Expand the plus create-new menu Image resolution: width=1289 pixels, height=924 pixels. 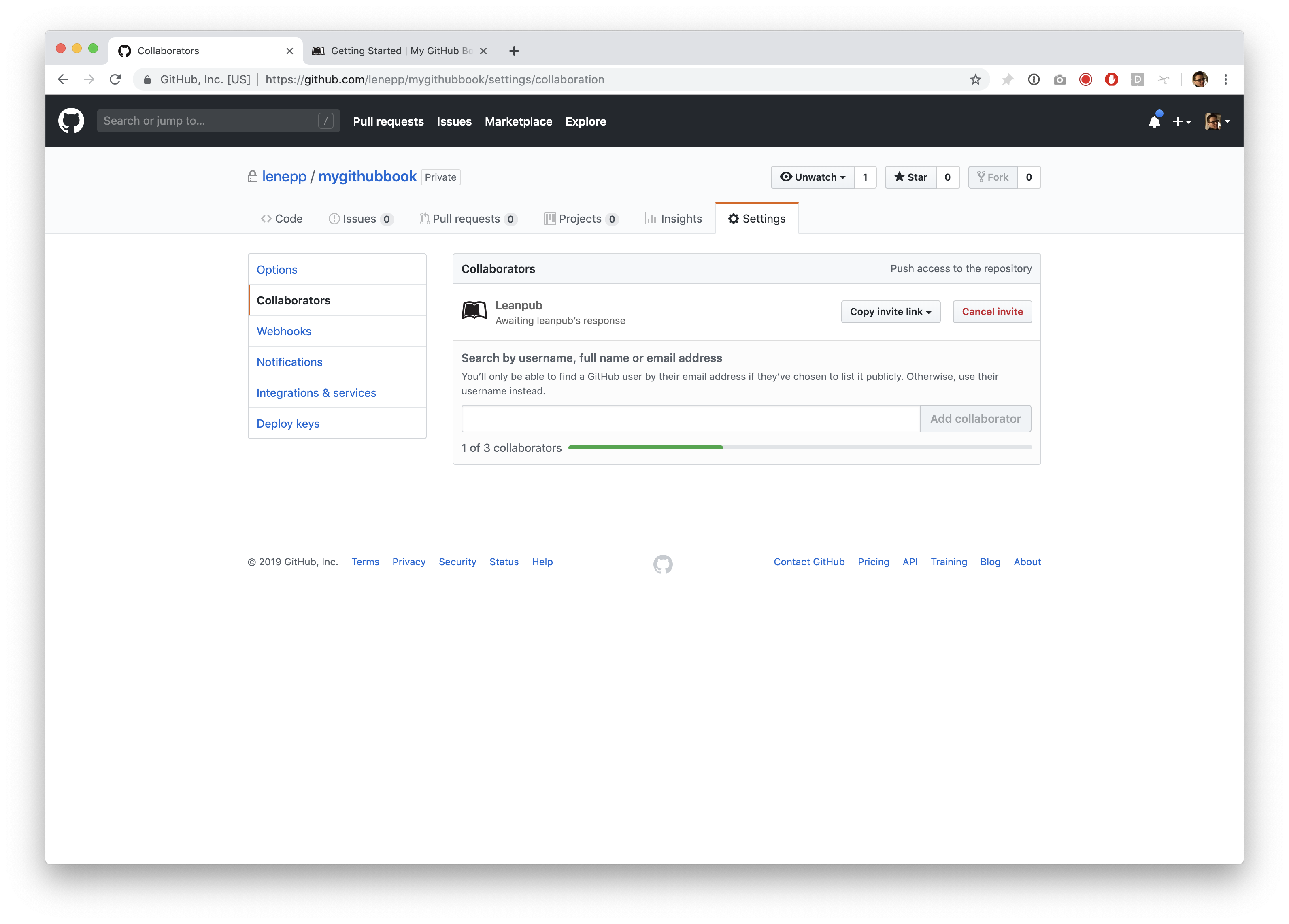pyautogui.click(x=1182, y=122)
